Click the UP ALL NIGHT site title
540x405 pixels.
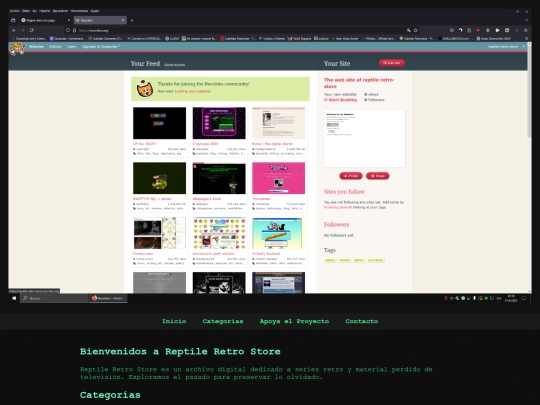click(x=145, y=144)
